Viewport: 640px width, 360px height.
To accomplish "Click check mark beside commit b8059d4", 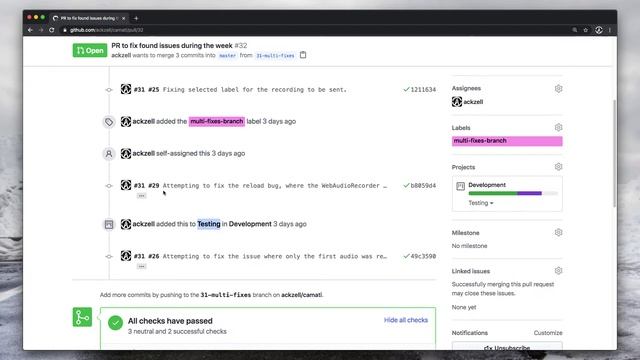I will (406, 185).
